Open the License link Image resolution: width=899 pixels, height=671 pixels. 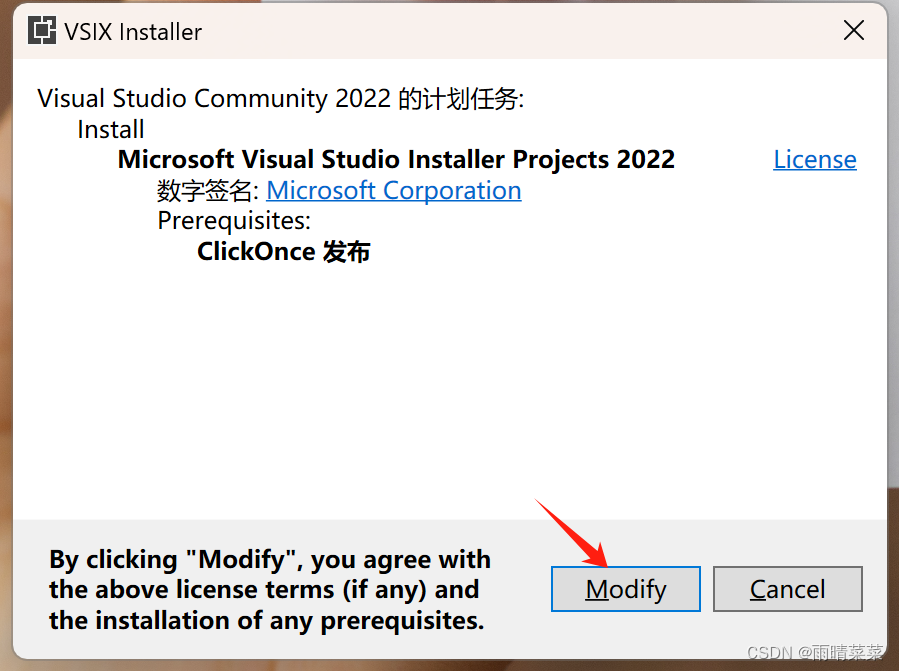tap(814, 159)
